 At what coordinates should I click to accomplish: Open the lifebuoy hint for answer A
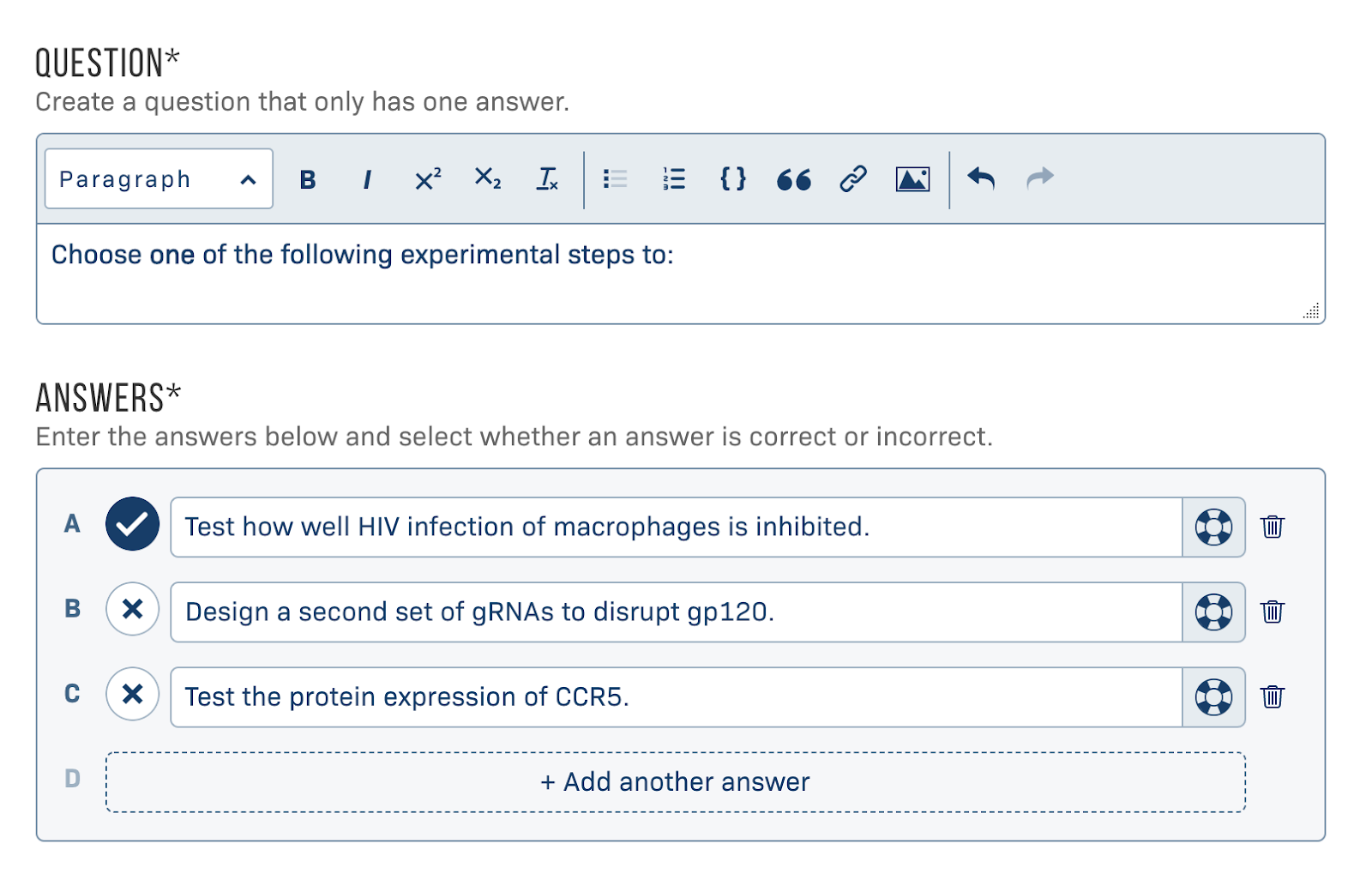point(1213,527)
